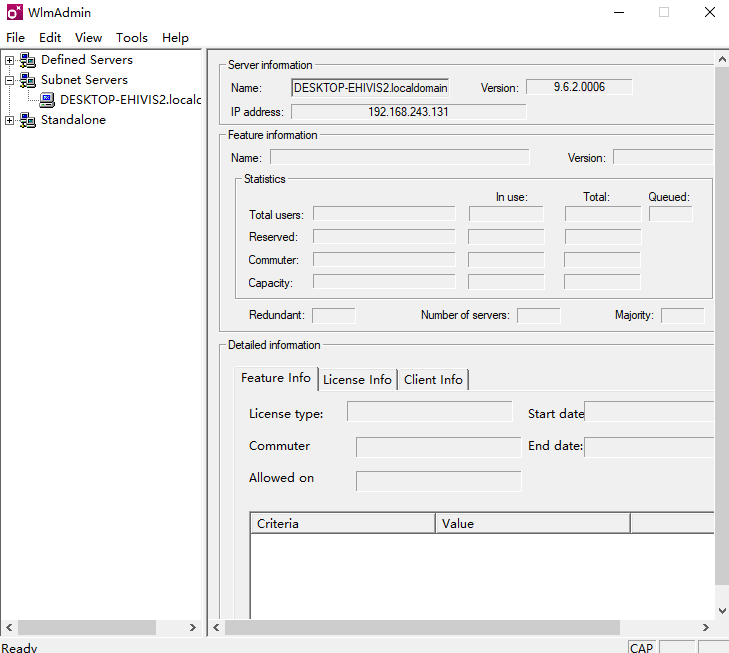
Task: Collapse the Subnet Servers node
Action: point(10,80)
